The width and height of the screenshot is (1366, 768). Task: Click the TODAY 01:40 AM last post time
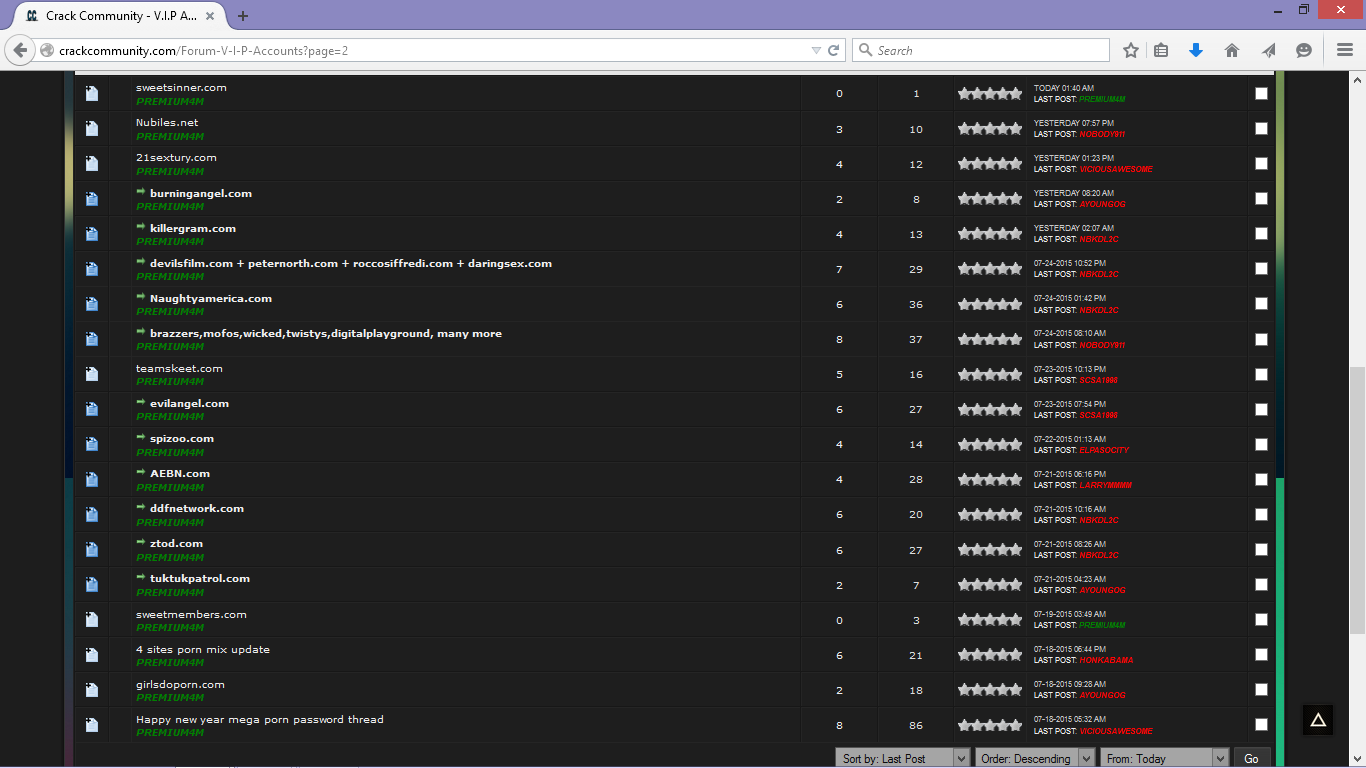point(1064,88)
